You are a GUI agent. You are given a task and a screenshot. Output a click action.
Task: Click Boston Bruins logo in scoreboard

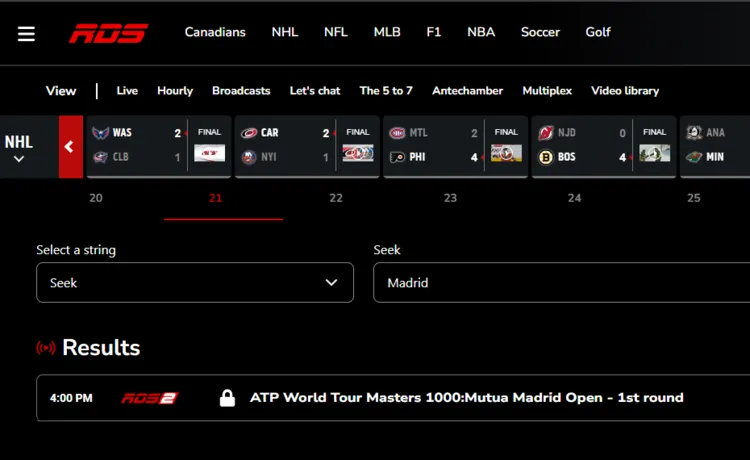tap(546, 157)
